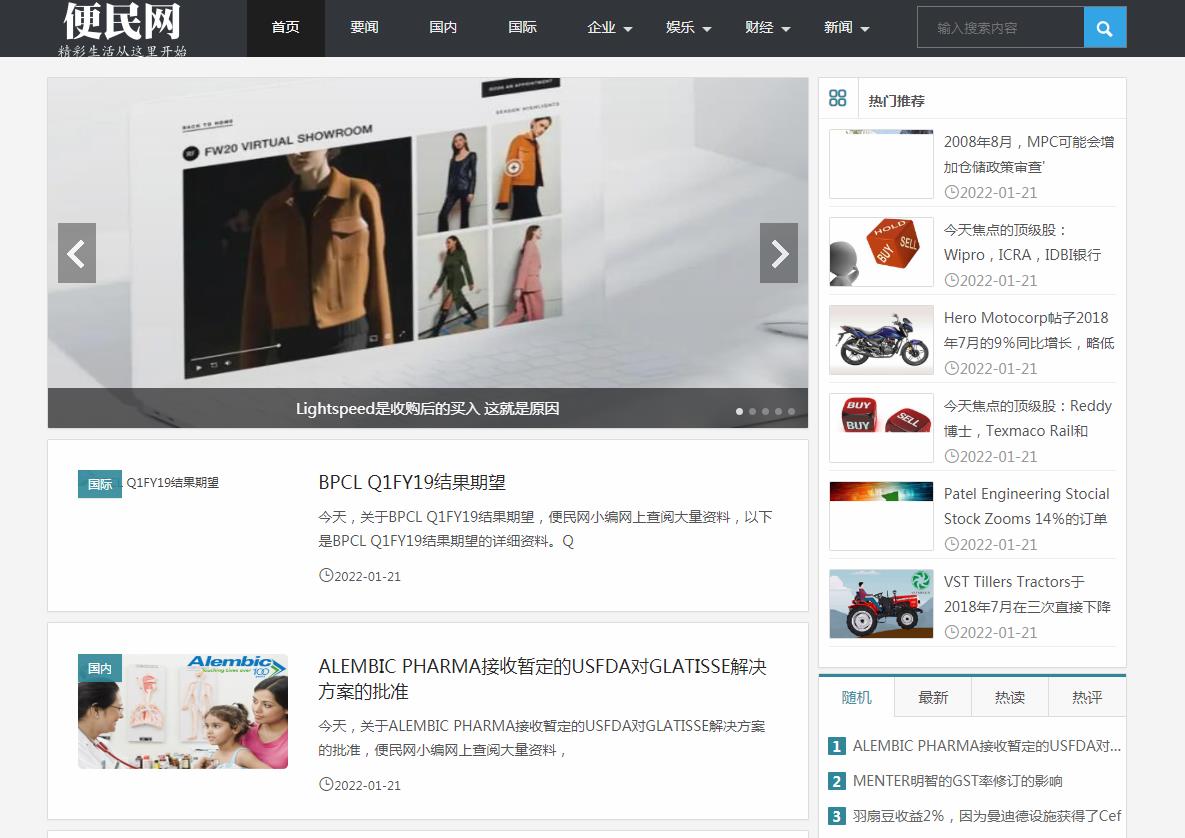Click the search input field 输入搜索内容
The width and height of the screenshot is (1185, 838).
pyautogui.click(x=1001, y=28)
